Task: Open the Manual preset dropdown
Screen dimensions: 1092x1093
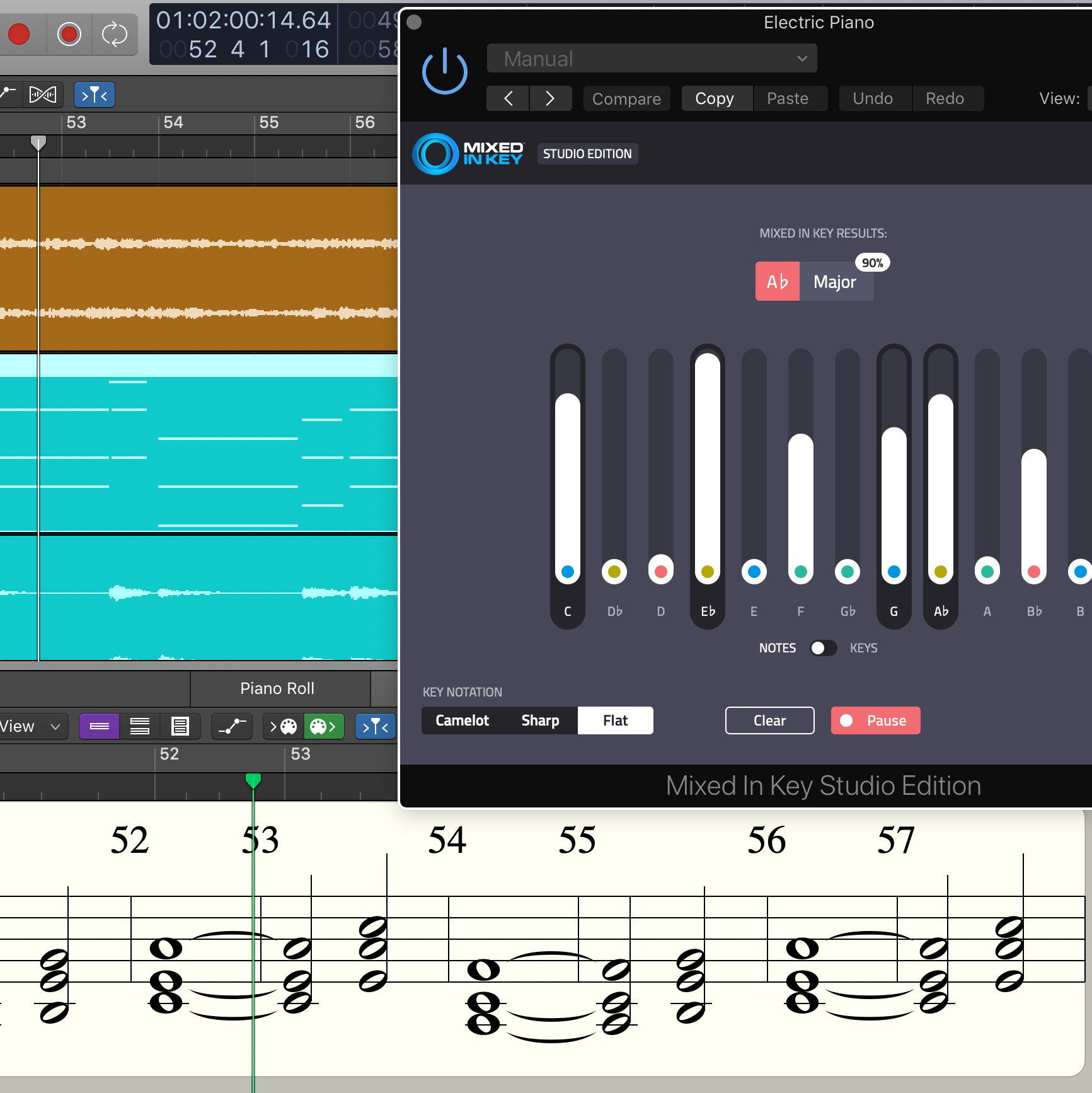Action: point(652,59)
